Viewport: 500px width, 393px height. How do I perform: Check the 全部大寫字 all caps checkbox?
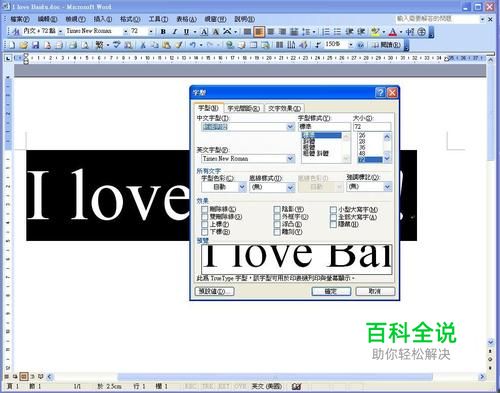tap(333, 217)
